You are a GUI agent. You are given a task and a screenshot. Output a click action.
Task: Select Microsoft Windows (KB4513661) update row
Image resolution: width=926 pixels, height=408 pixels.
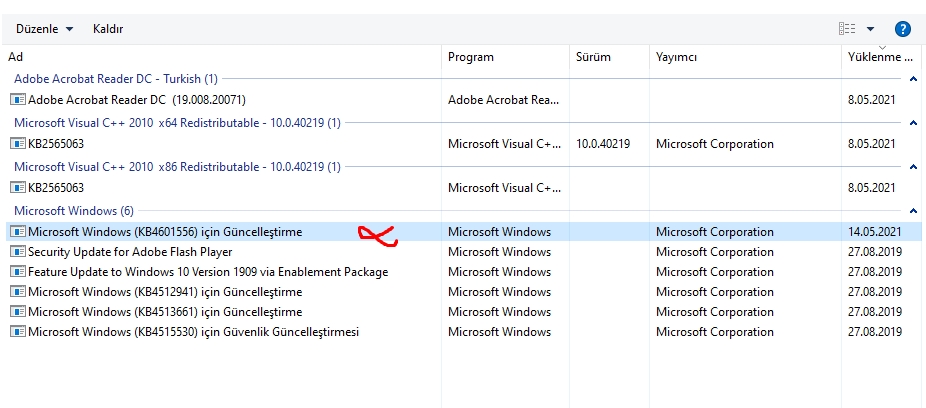click(165, 312)
